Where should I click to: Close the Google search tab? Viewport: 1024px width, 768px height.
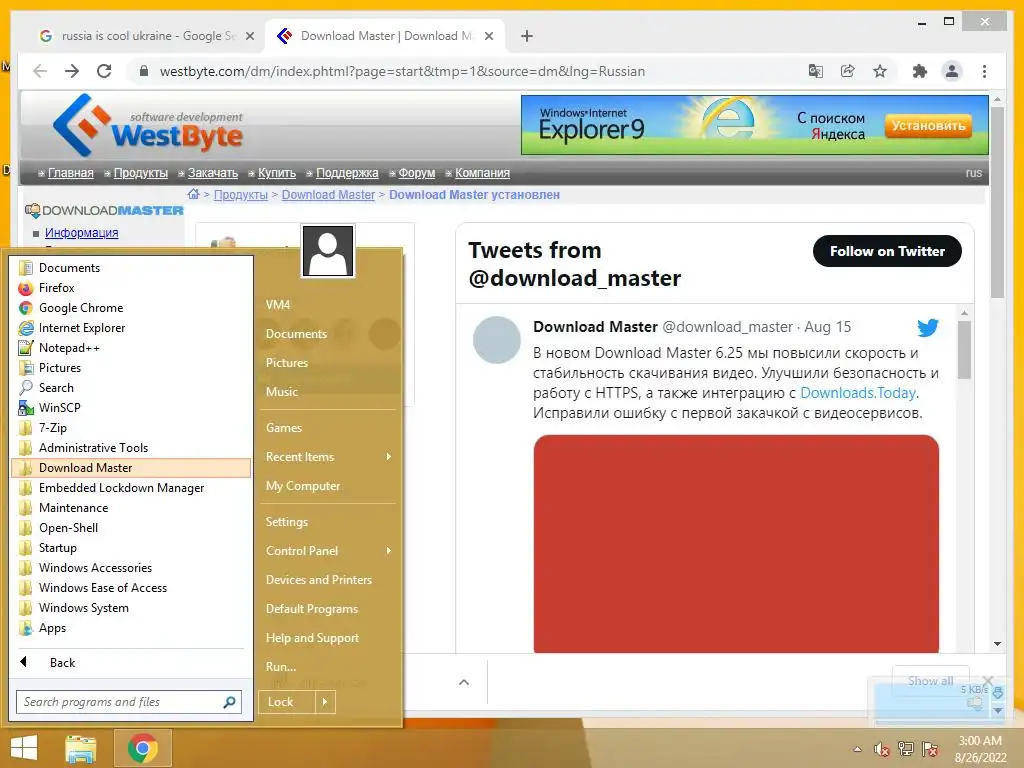click(x=249, y=36)
